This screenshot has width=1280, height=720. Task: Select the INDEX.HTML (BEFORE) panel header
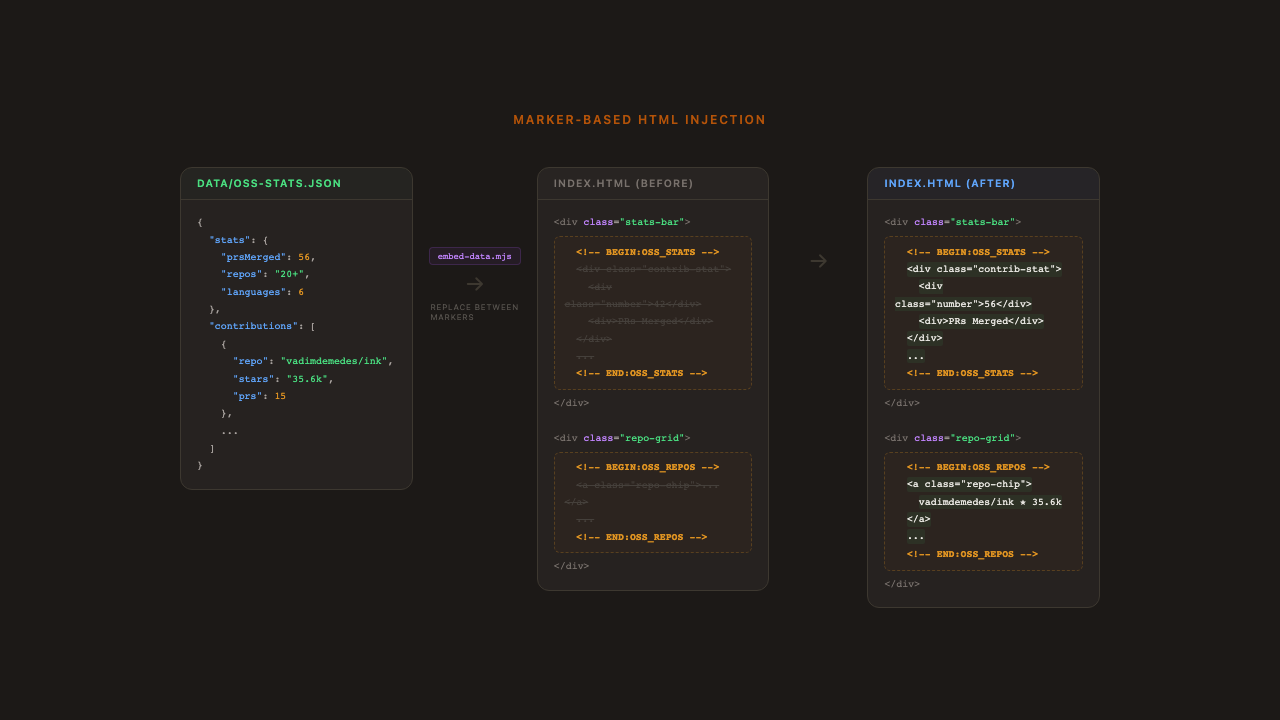[623, 184]
